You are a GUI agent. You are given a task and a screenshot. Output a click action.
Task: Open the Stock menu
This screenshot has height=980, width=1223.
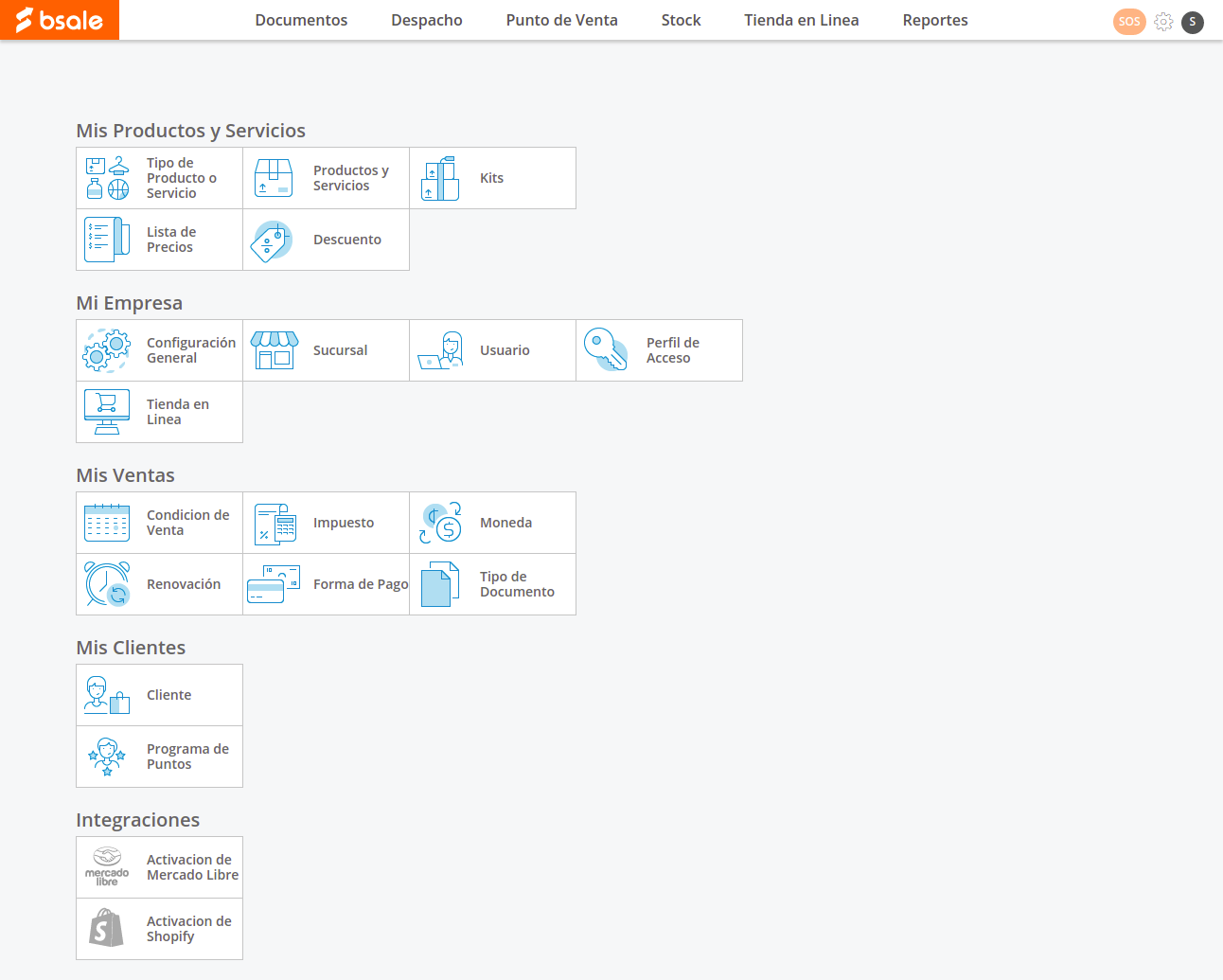pyautogui.click(x=681, y=21)
